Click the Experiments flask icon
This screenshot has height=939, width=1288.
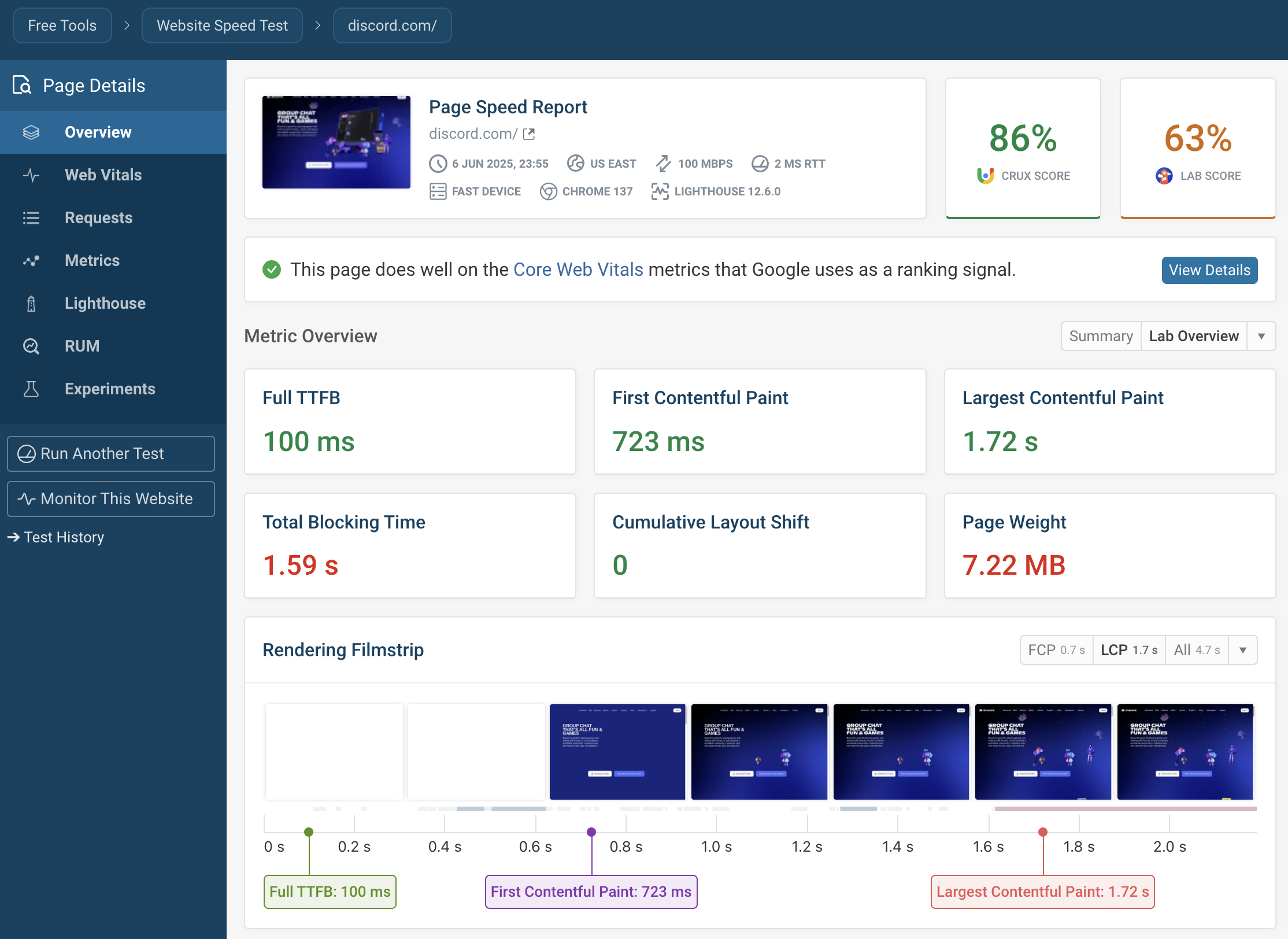point(31,389)
